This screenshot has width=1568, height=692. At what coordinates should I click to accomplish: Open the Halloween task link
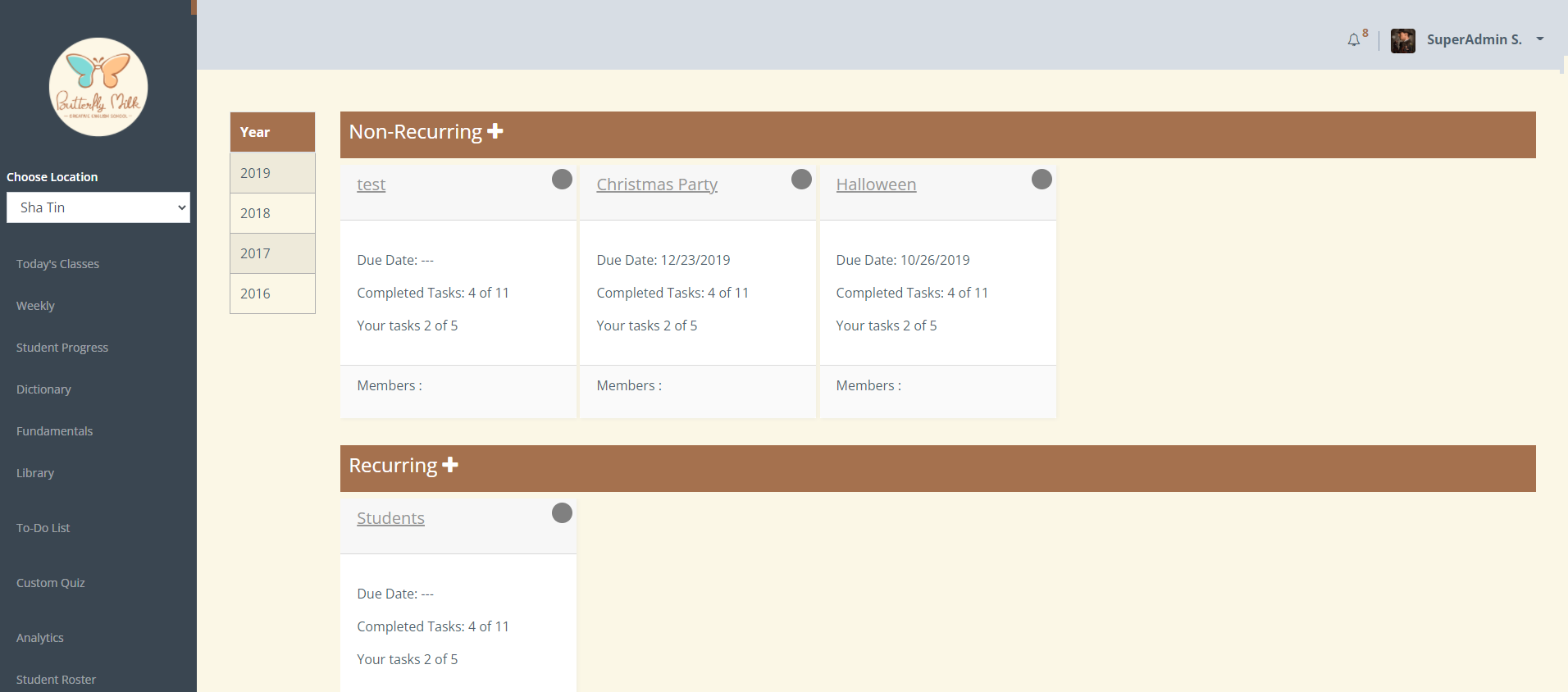click(x=876, y=184)
